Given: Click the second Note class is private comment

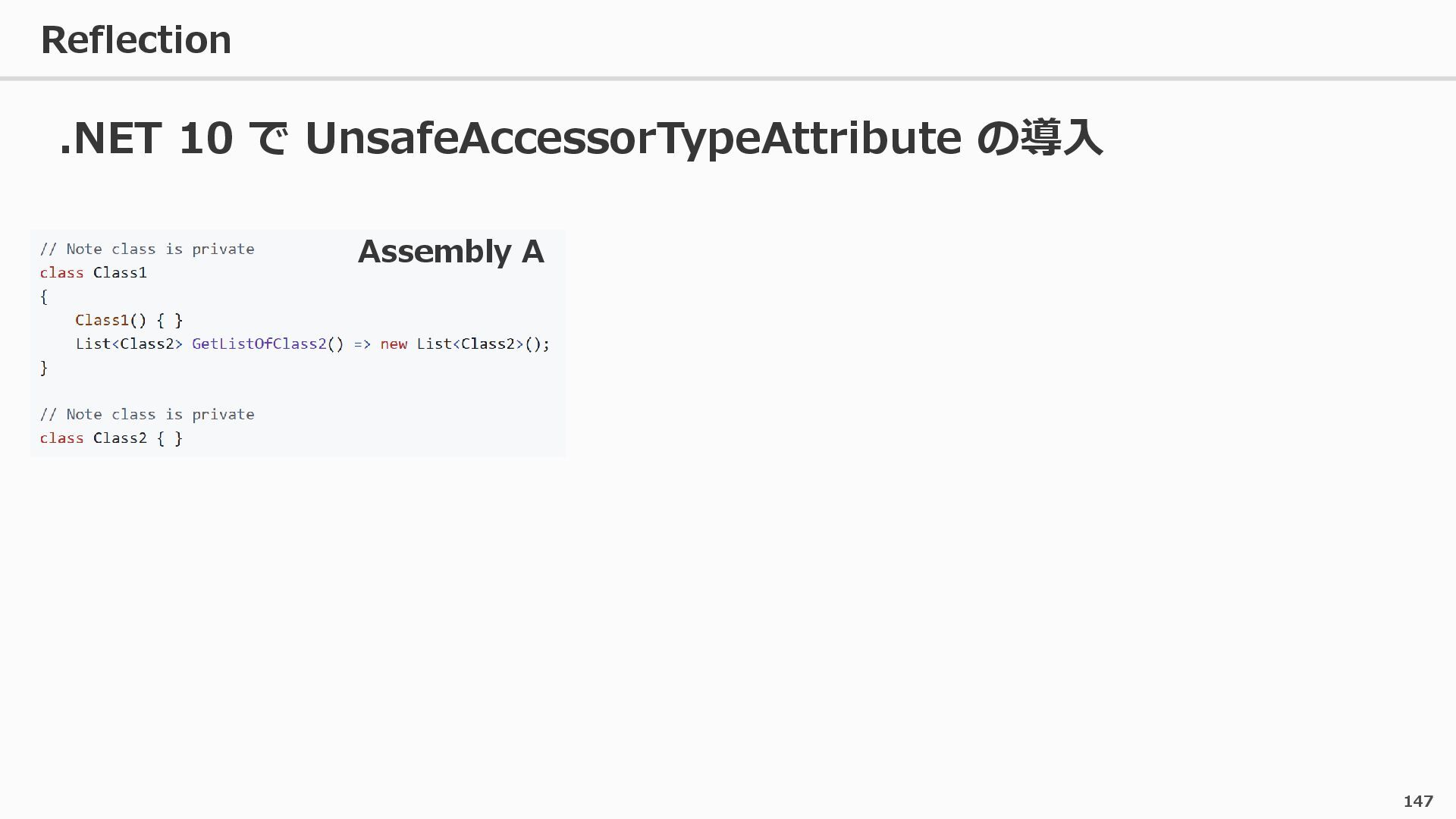Looking at the screenshot, I should click(x=147, y=415).
